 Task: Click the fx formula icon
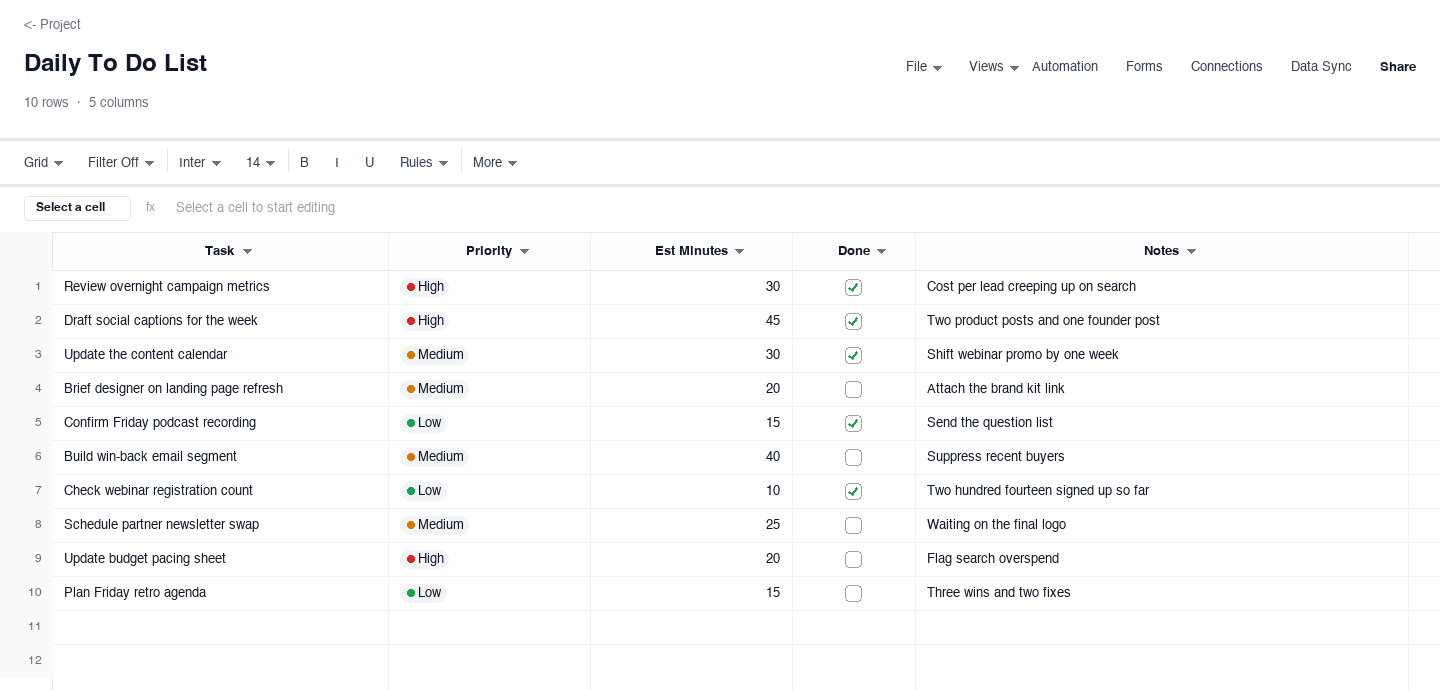click(150, 207)
